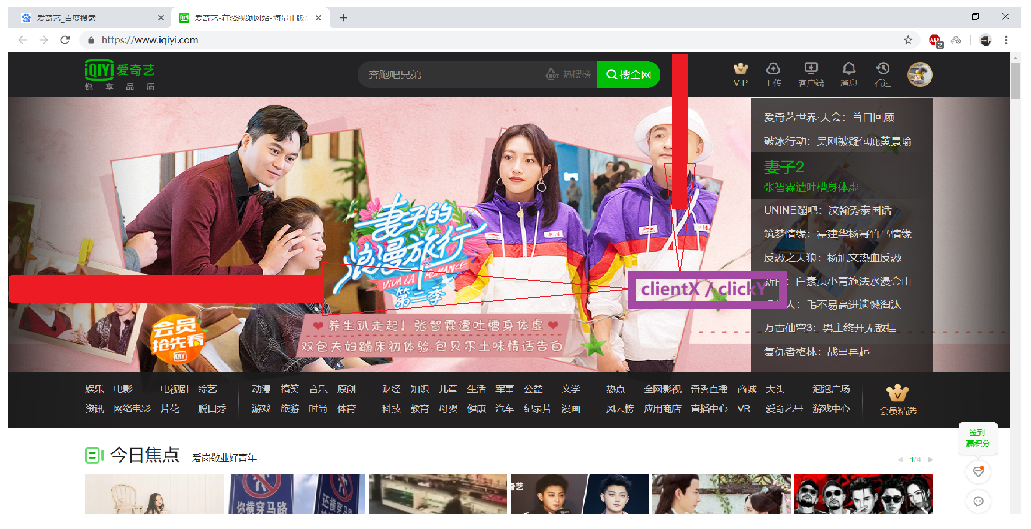Open the 反恐之人狼 banner list entry

pyautogui.click(x=832, y=258)
